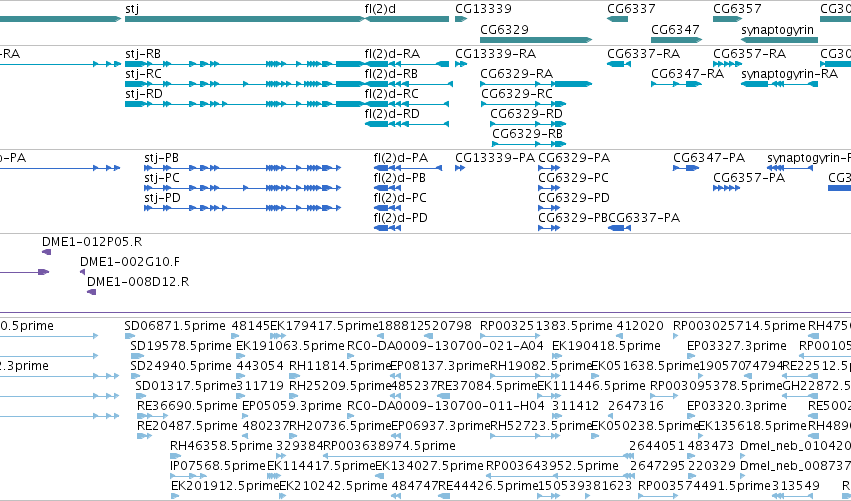The image size is (851, 501).
Task: Click the RH11814.5prime EST label
Action: (x=340, y=366)
